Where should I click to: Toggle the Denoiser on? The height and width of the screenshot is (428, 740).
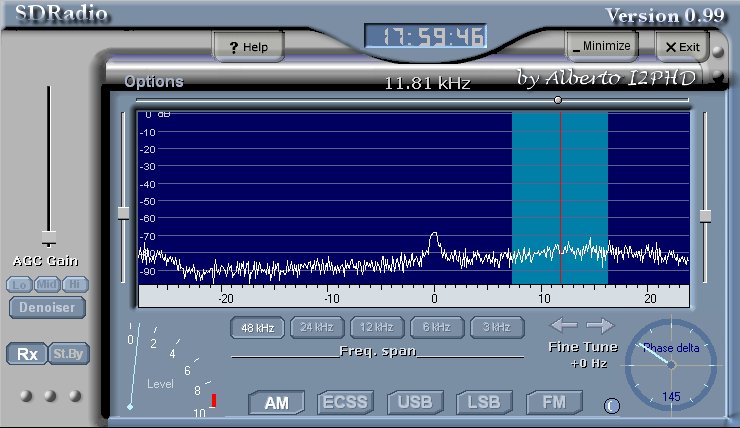(x=47, y=308)
